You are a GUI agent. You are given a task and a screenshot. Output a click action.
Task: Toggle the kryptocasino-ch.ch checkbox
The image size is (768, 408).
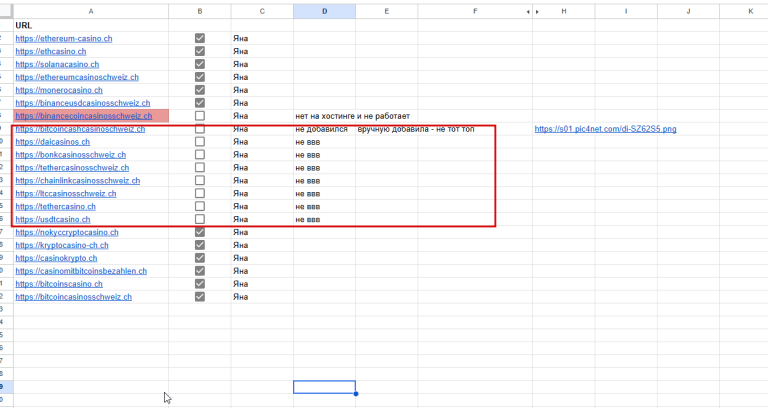[200, 245]
